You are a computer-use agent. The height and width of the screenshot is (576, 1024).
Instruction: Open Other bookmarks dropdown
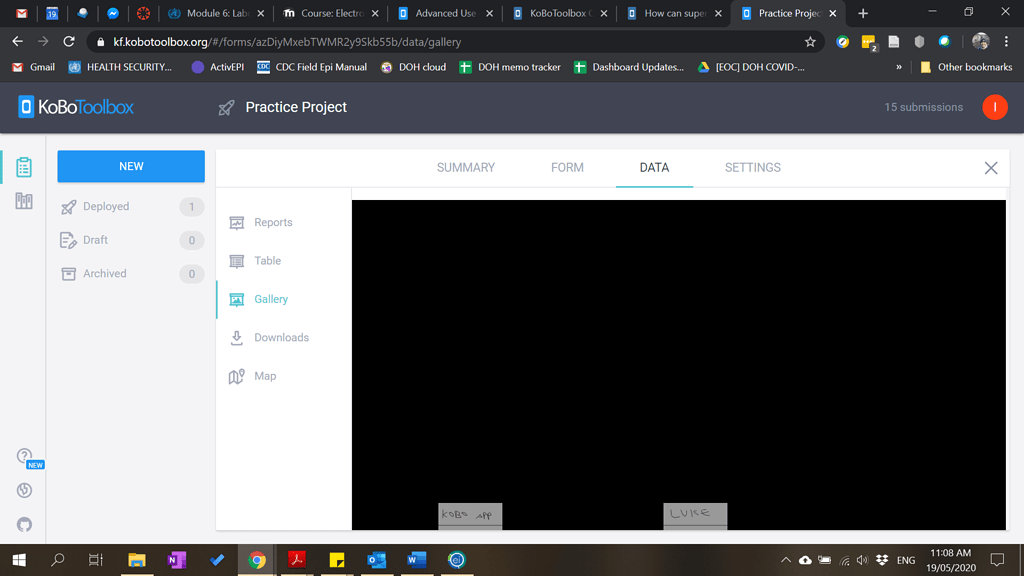pyautogui.click(x=966, y=67)
